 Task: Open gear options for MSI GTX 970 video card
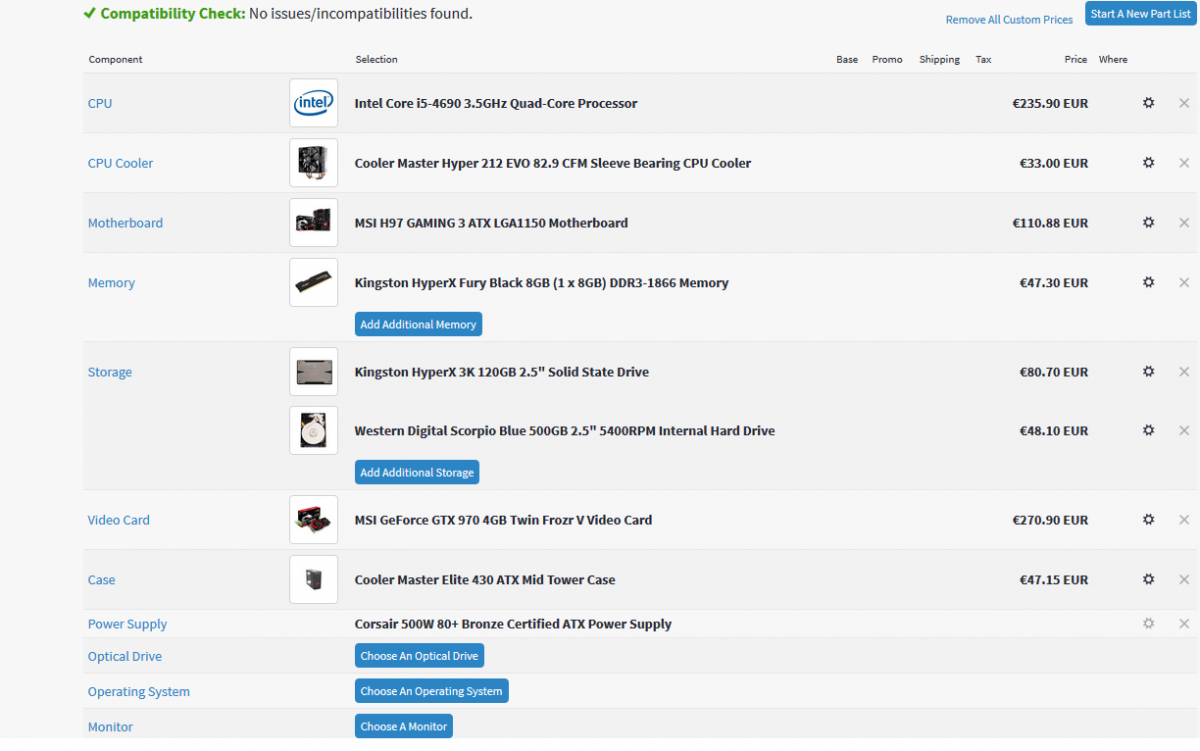coord(1148,520)
